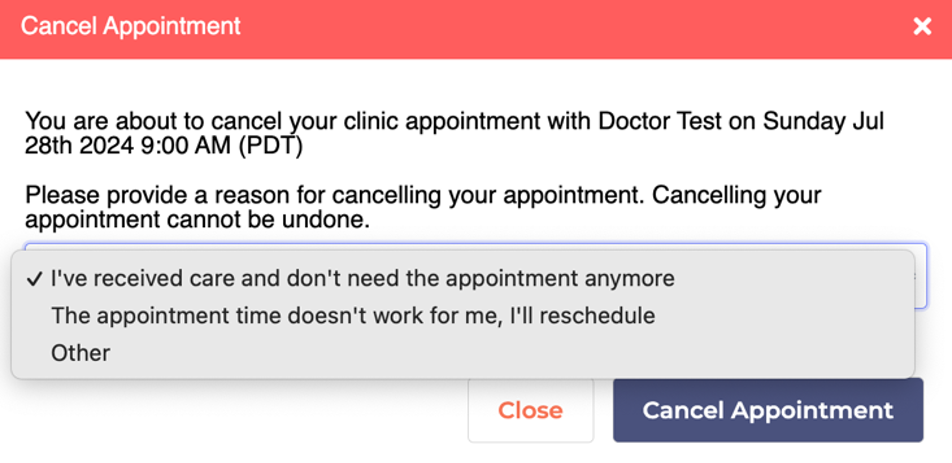This screenshot has height=463, width=952.
Task: Choose "appointment time doesn't work" option
Action: 352,316
